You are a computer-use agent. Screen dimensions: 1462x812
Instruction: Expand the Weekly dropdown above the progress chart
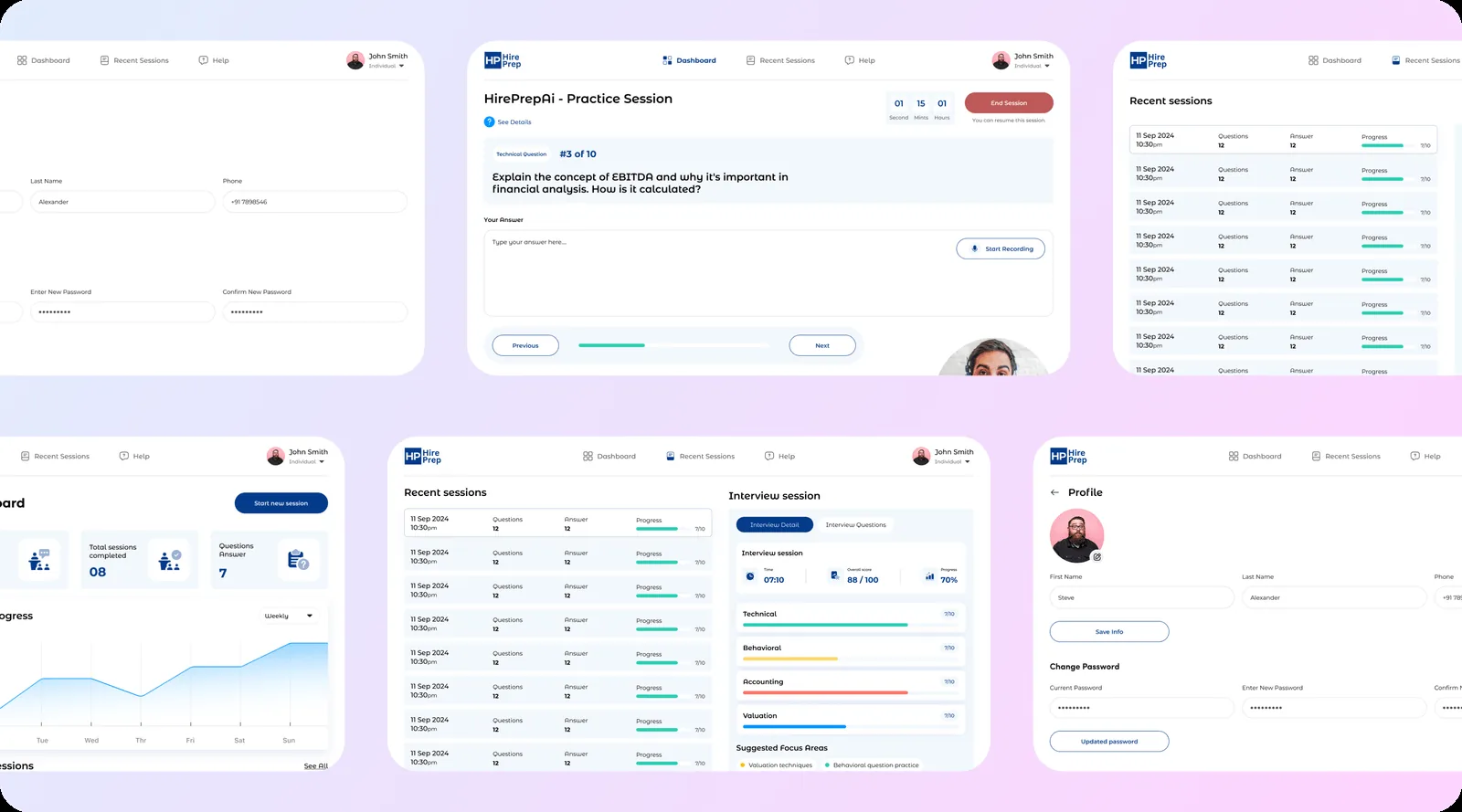(x=289, y=616)
